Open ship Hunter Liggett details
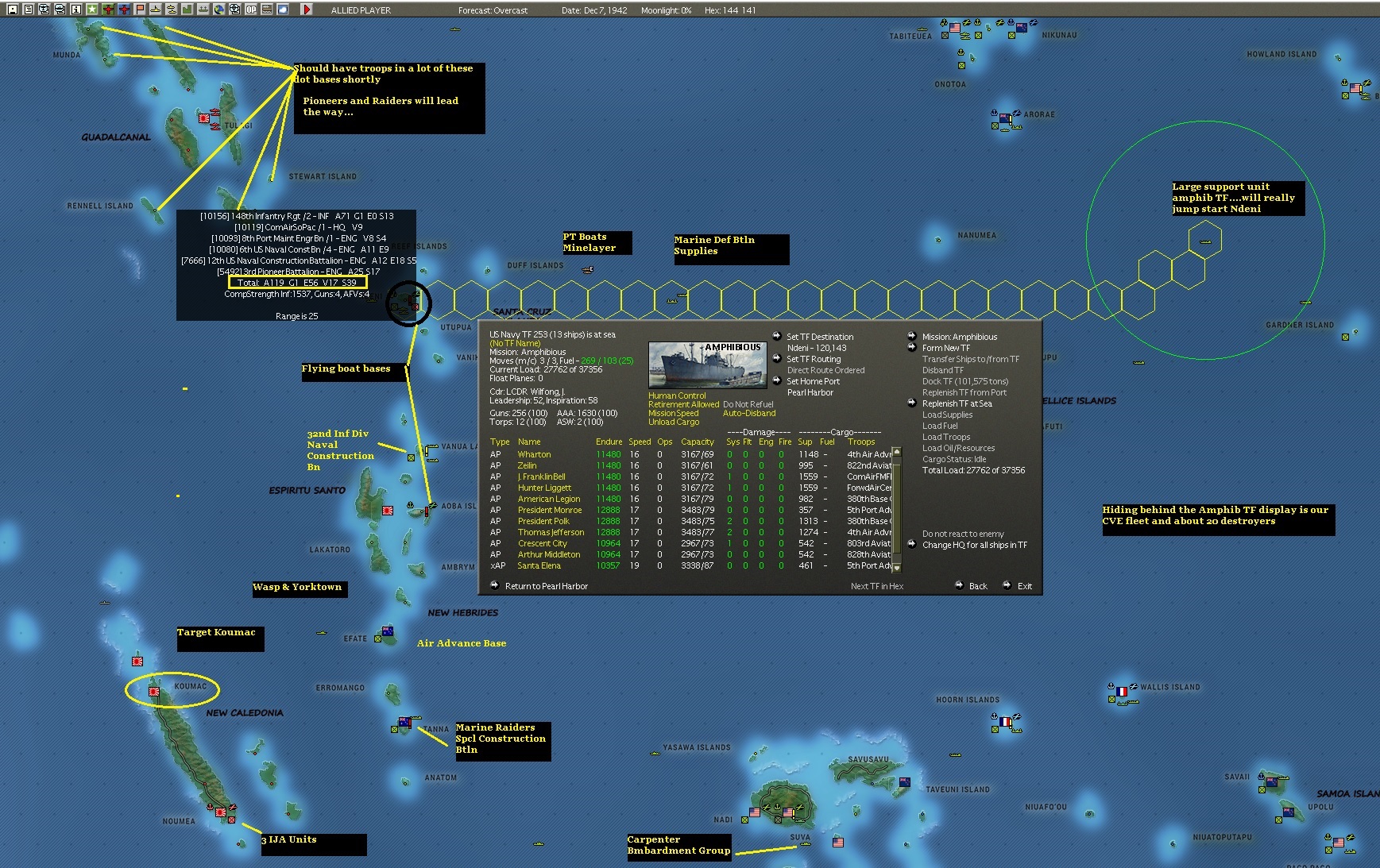This screenshot has height=868, width=1380. 544,488
